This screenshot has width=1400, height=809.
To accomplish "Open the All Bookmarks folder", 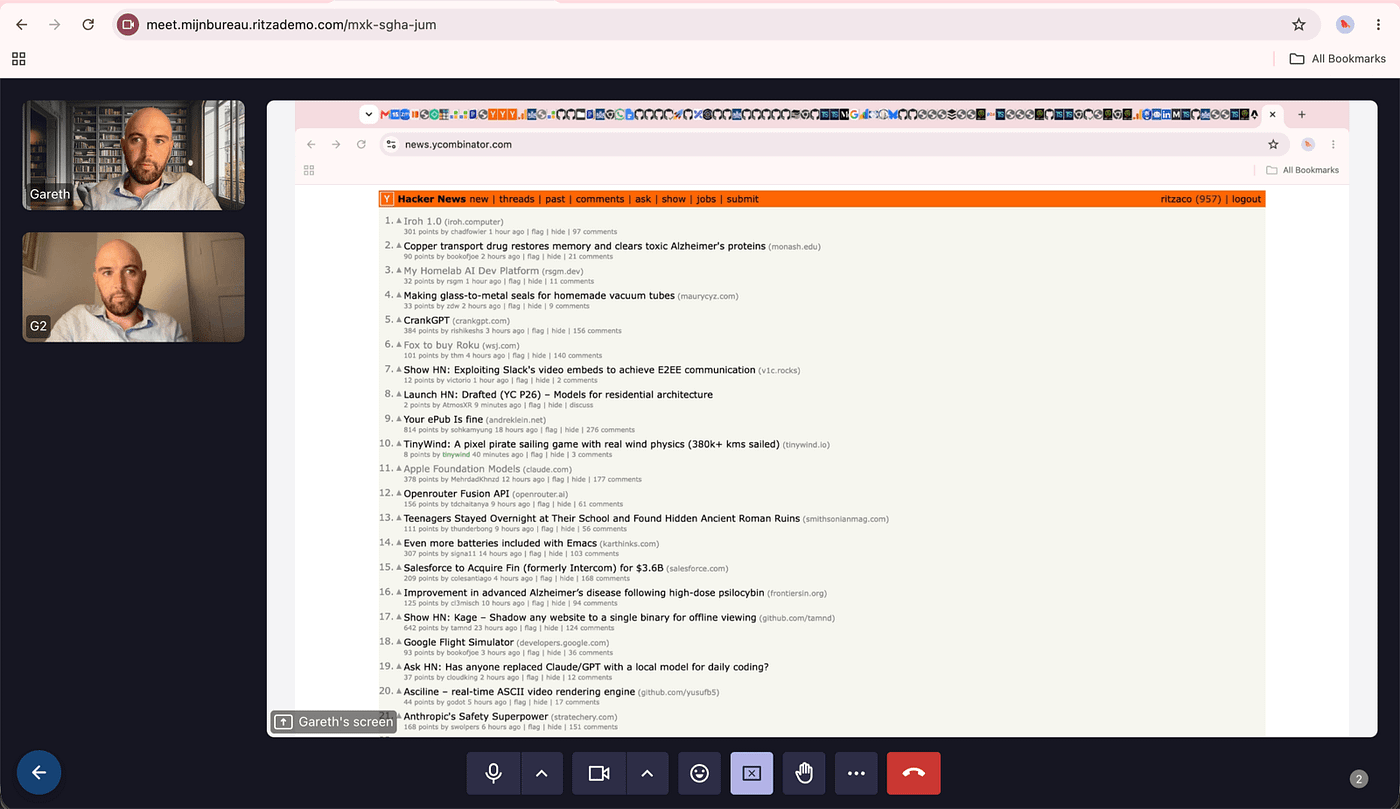I will [1337, 59].
